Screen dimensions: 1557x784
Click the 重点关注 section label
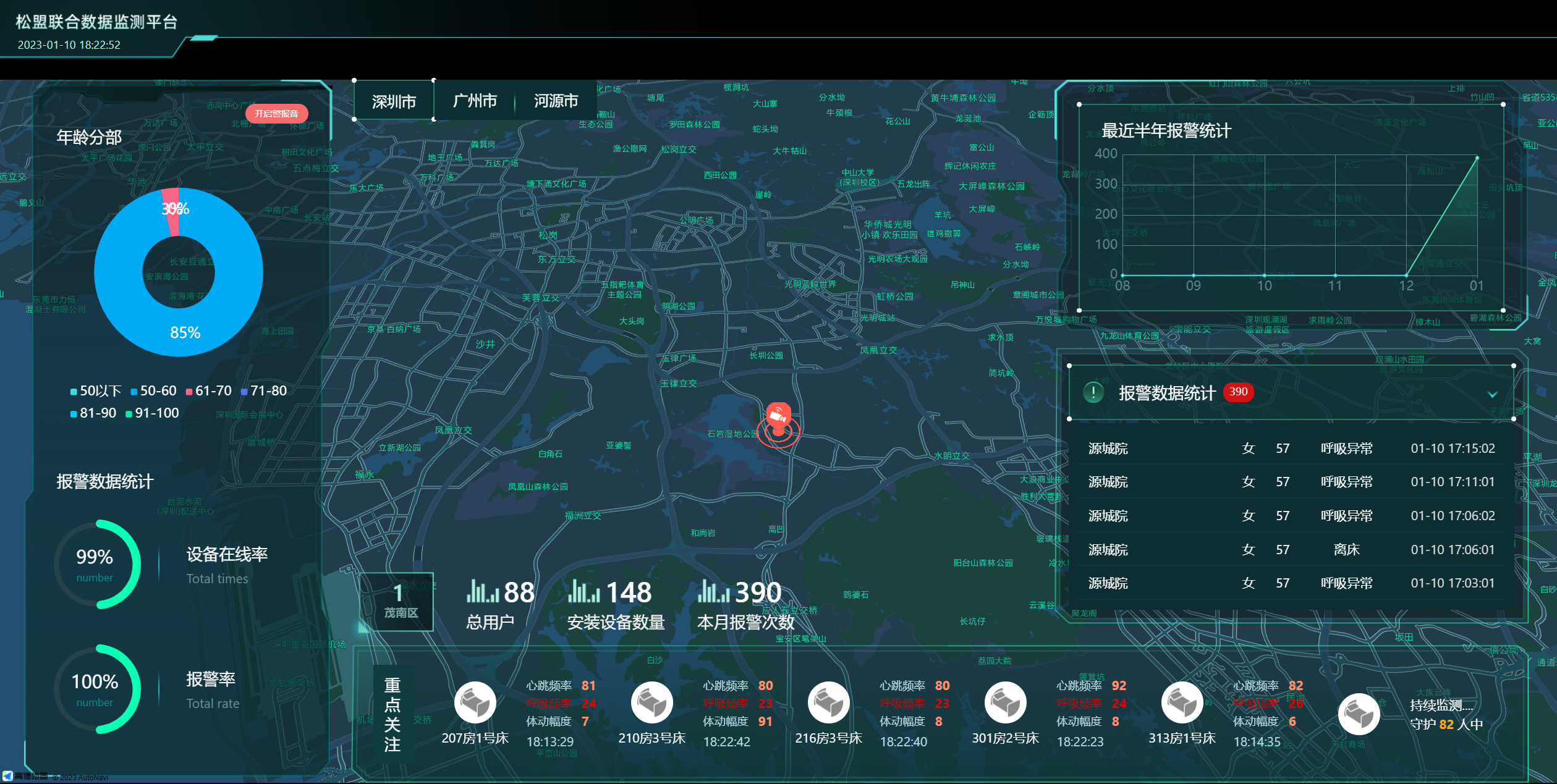[392, 715]
